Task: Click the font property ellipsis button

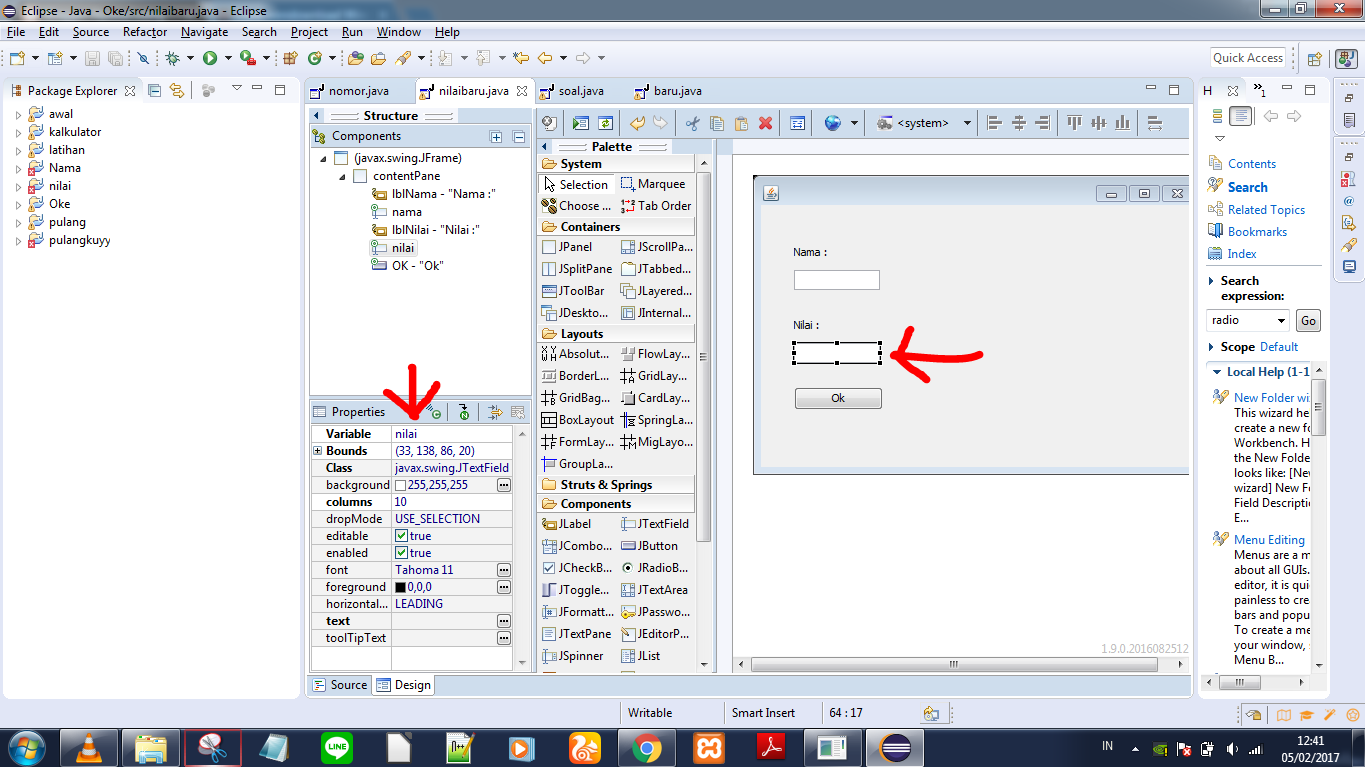Action: coord(504,570)
